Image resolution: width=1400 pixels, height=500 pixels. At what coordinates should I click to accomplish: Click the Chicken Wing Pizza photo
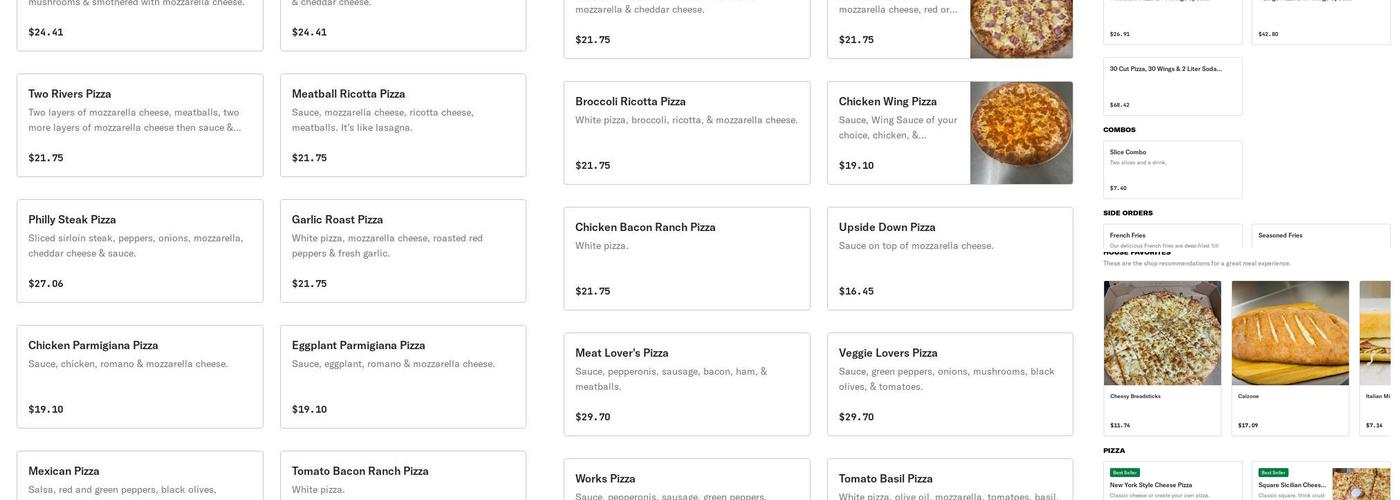click(1021, 133)
